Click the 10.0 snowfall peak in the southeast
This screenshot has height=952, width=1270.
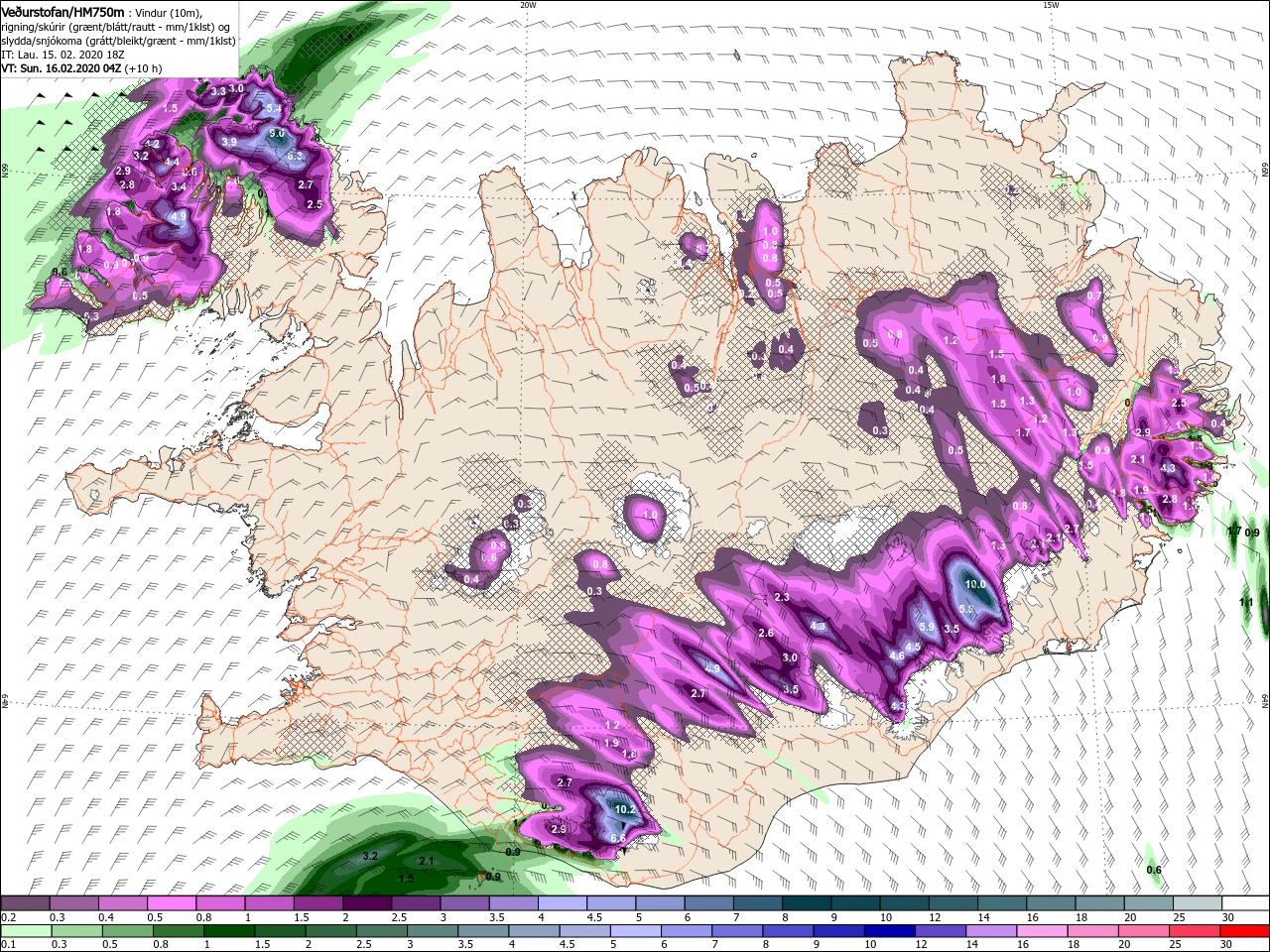[x=975, y=584]
